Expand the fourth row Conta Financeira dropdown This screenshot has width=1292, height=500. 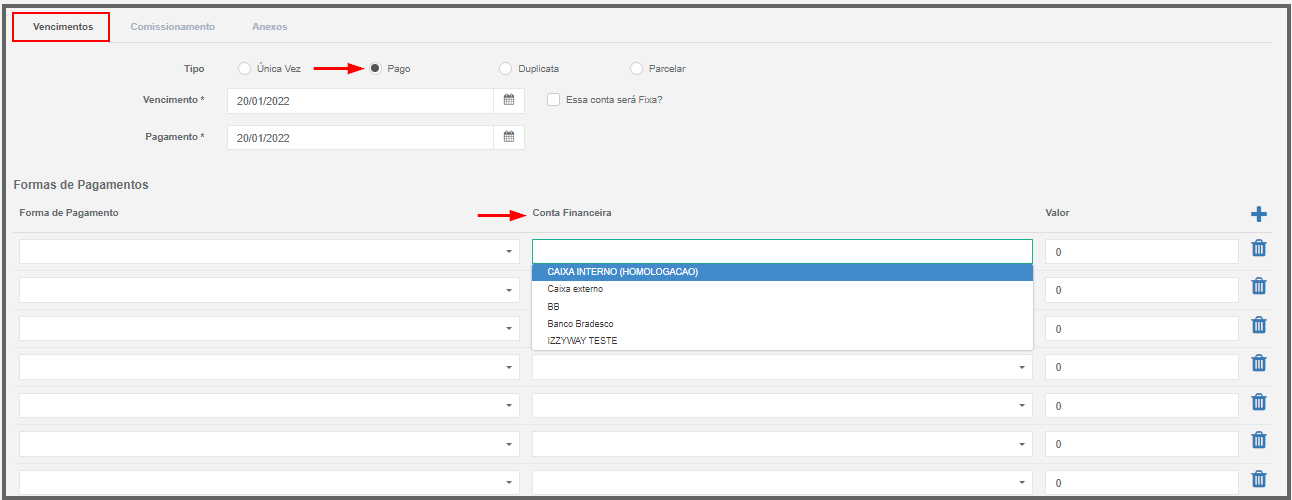(782, 367)
